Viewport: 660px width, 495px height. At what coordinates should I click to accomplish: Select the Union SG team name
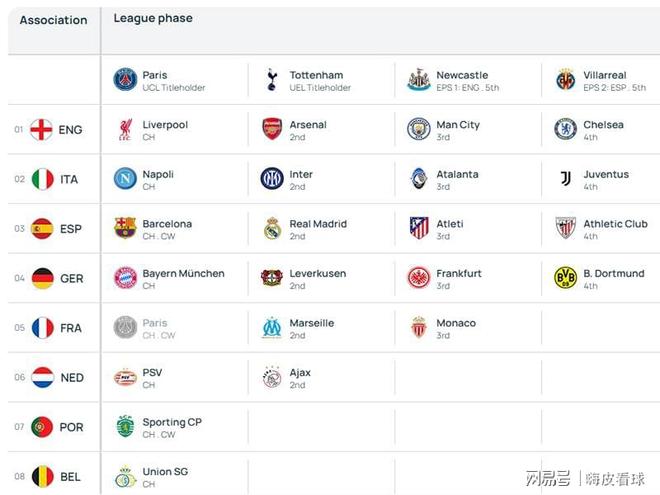165,472
